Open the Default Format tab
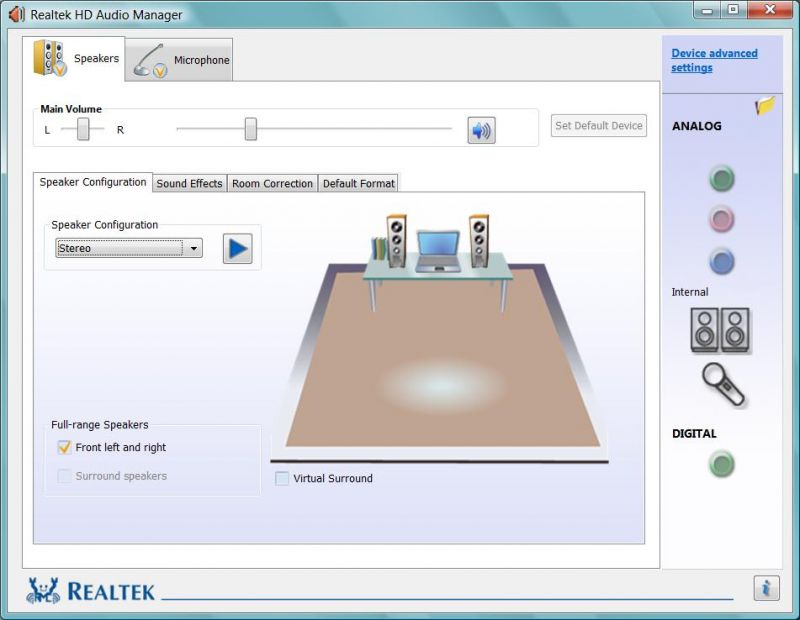Viewport: 800px width, 620px height. [x=358, y=183]
